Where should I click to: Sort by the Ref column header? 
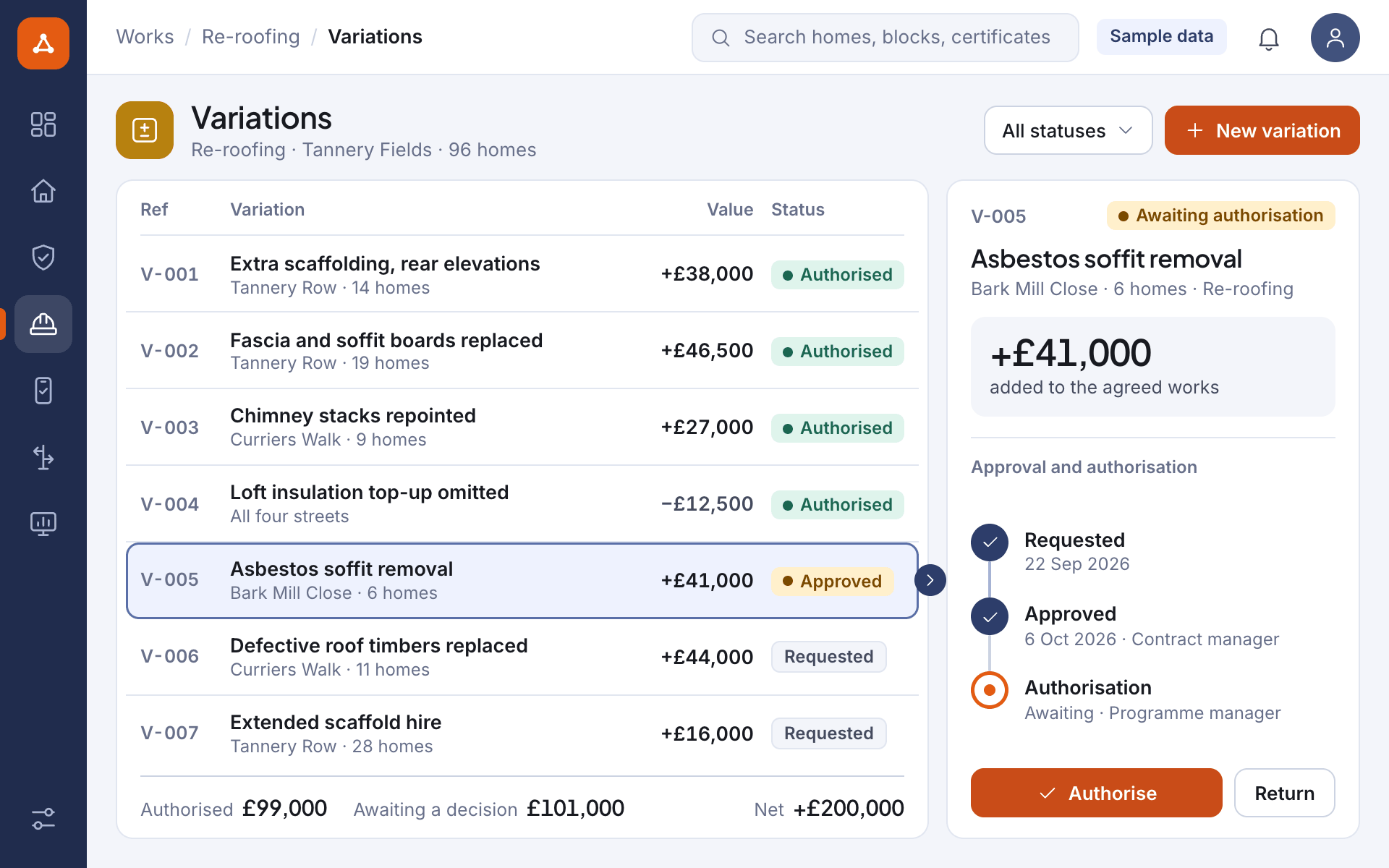point(154,210)
